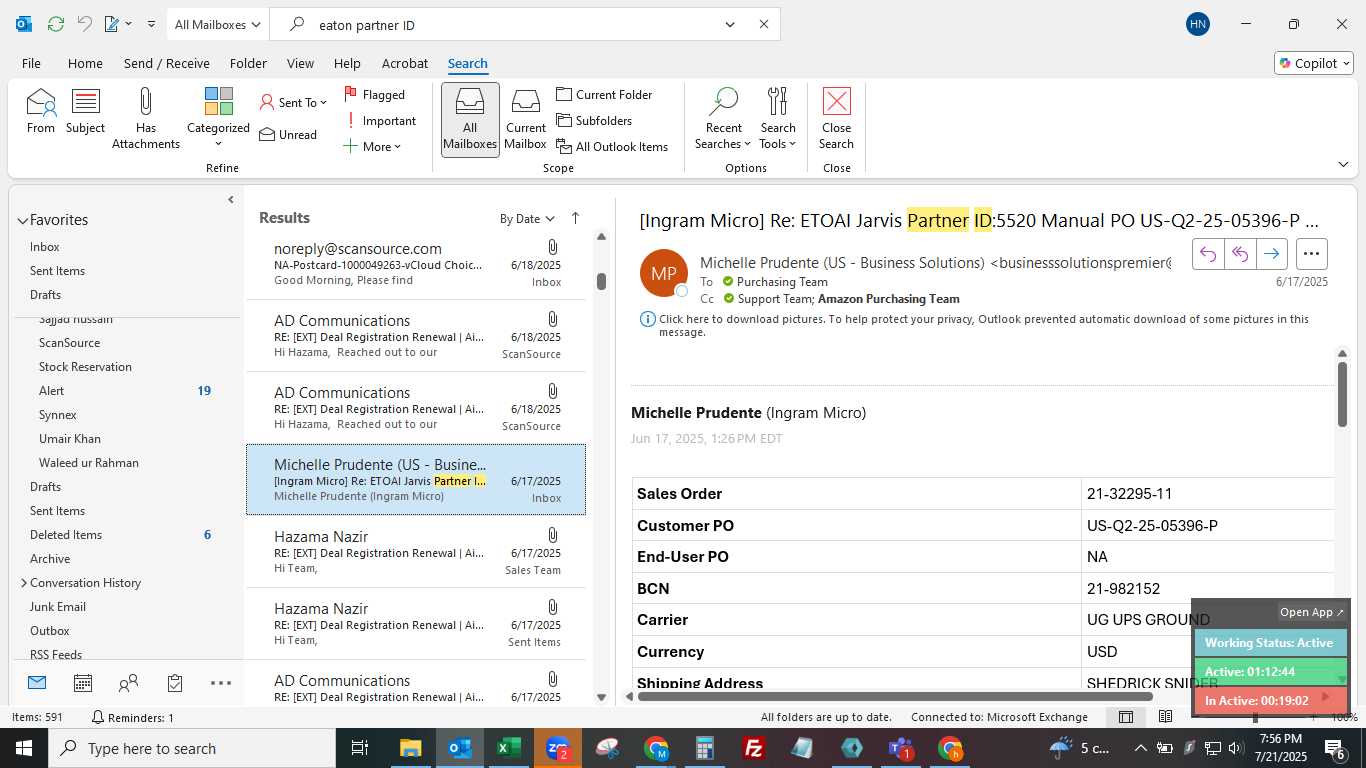This screenshot has height=768, width=1366.
Task: Set search scope to Current Mailbox
Action: [526, 119]
